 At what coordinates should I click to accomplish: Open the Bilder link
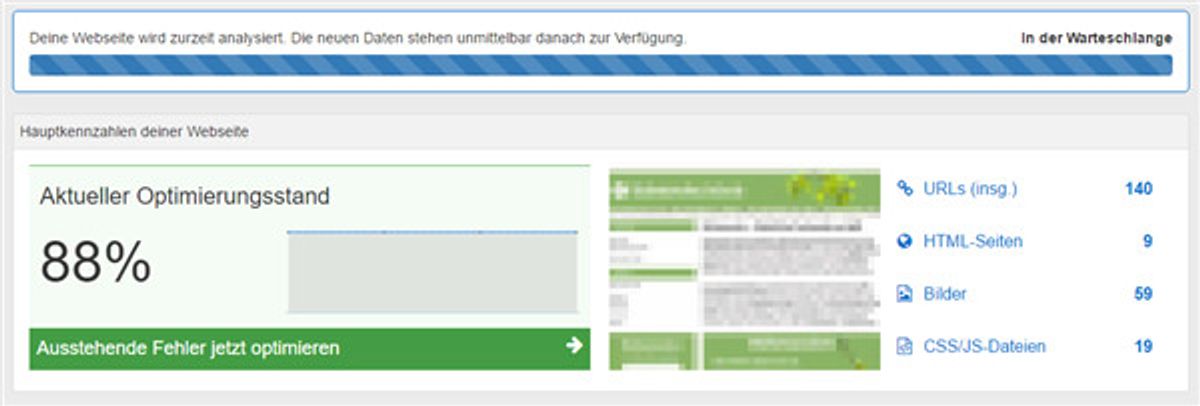(x=945, y=294)
